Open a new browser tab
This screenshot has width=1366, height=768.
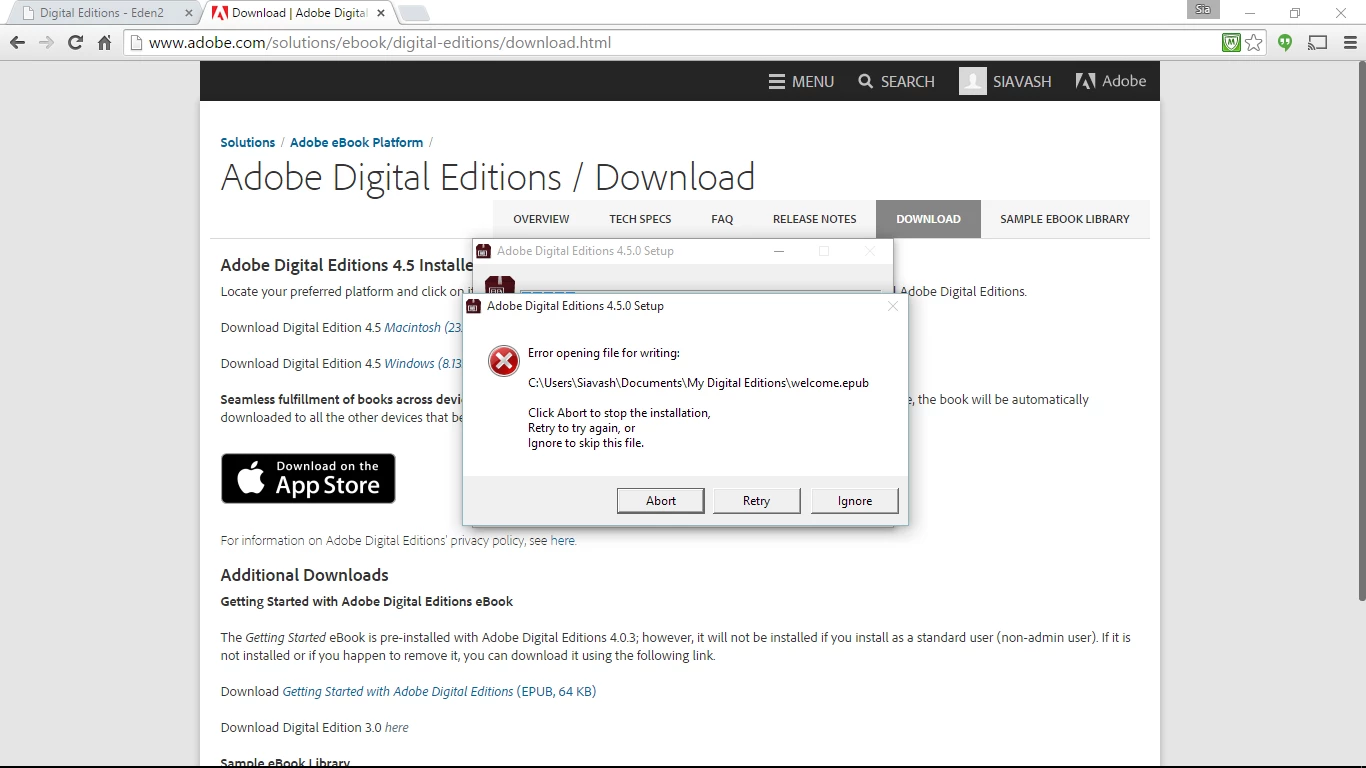414,13
